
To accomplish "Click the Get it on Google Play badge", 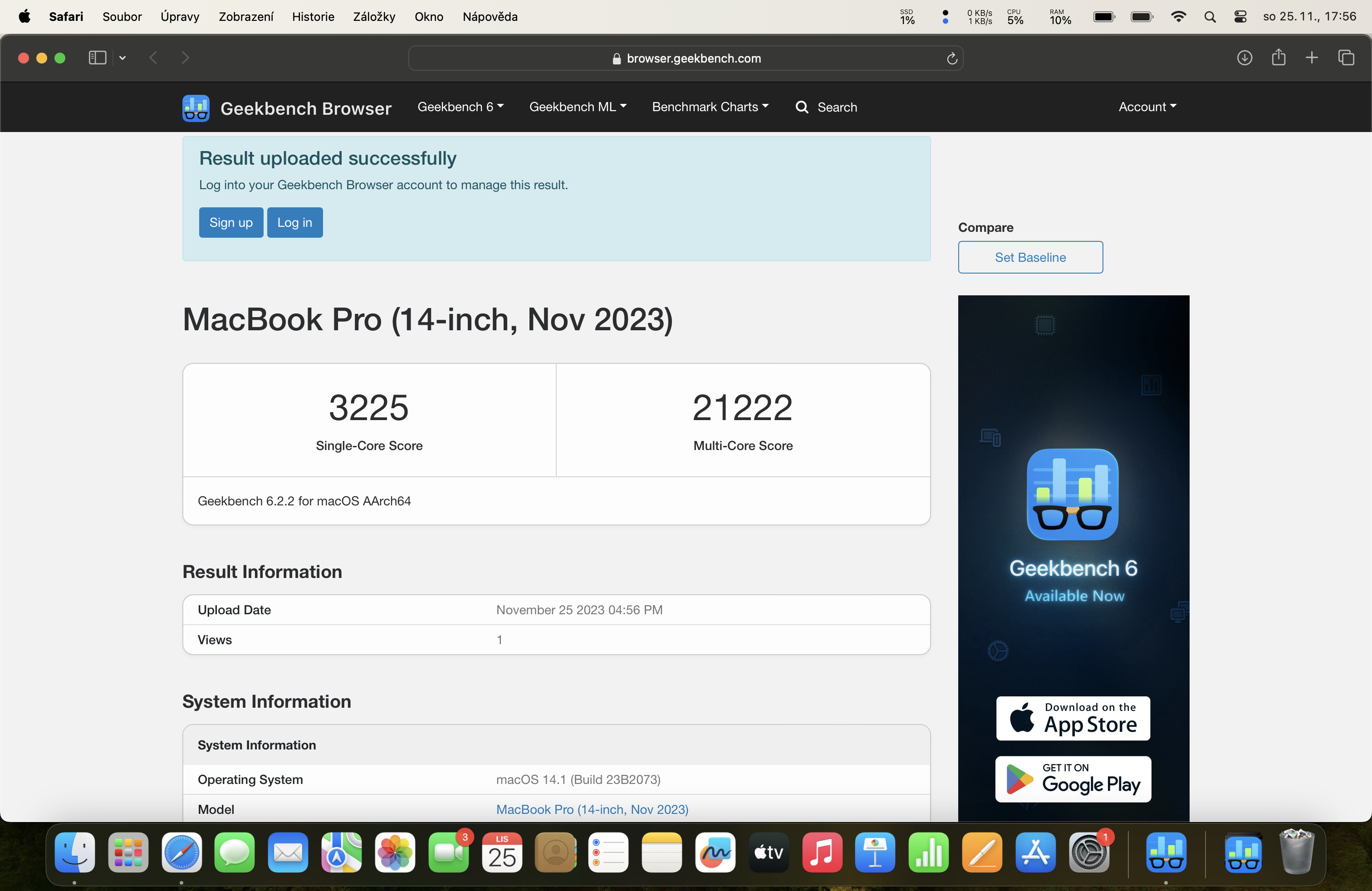I will (1072, 779).
